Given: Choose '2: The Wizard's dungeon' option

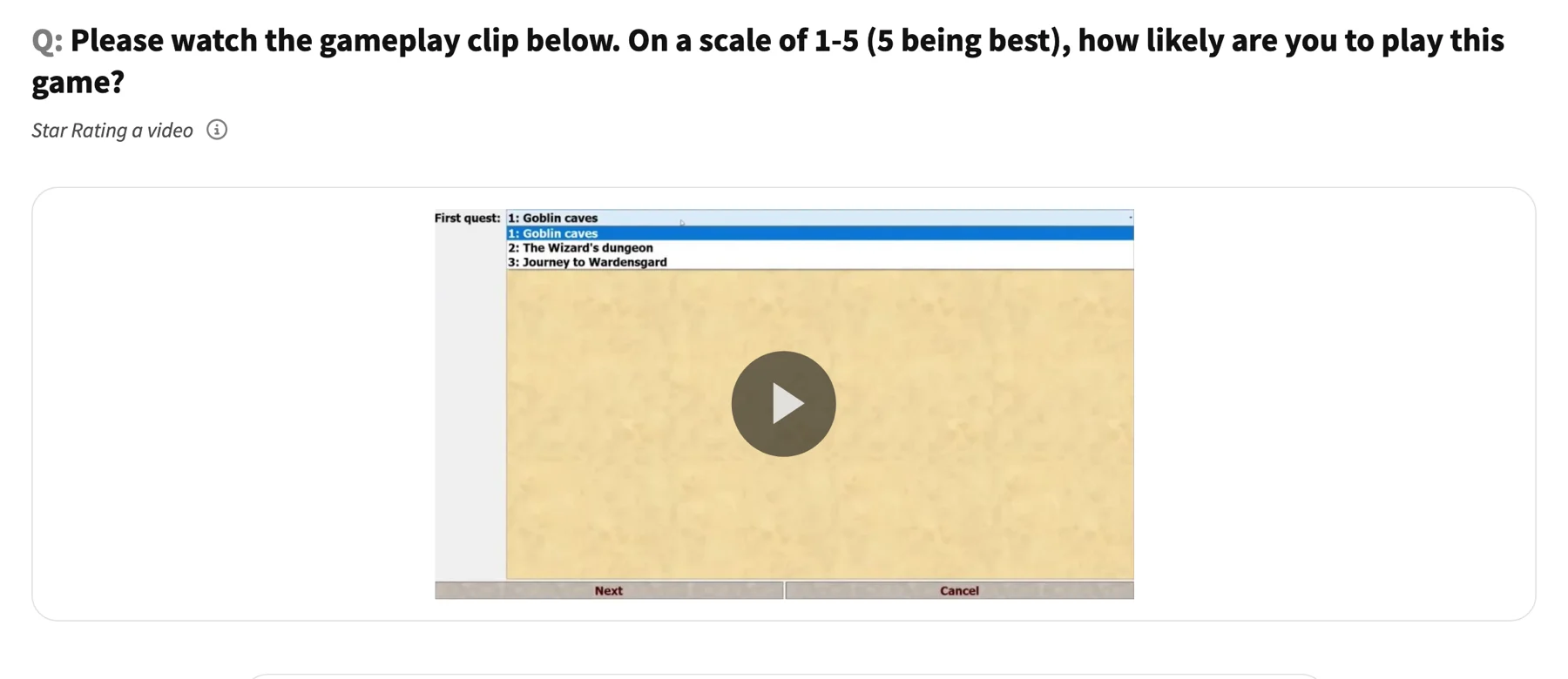Looking at the screenshot, I should tap(820, 248).
